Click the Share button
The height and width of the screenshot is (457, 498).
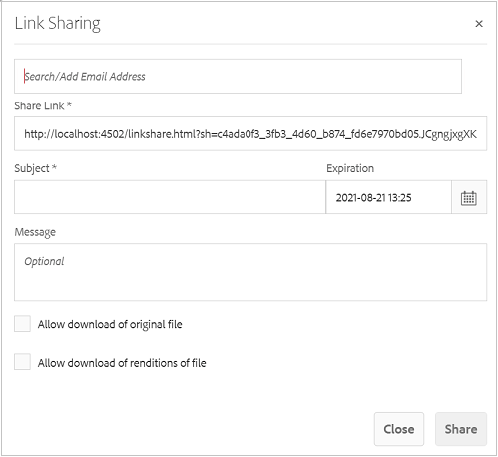461,429
